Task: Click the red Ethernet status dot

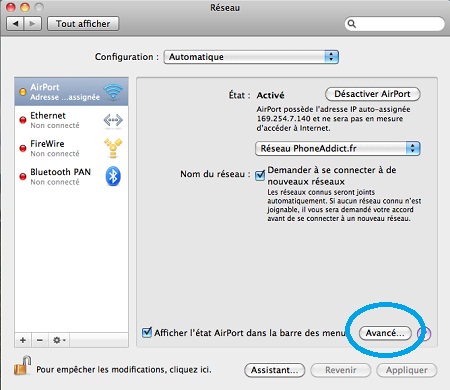Action: click(x=23, y=120)
